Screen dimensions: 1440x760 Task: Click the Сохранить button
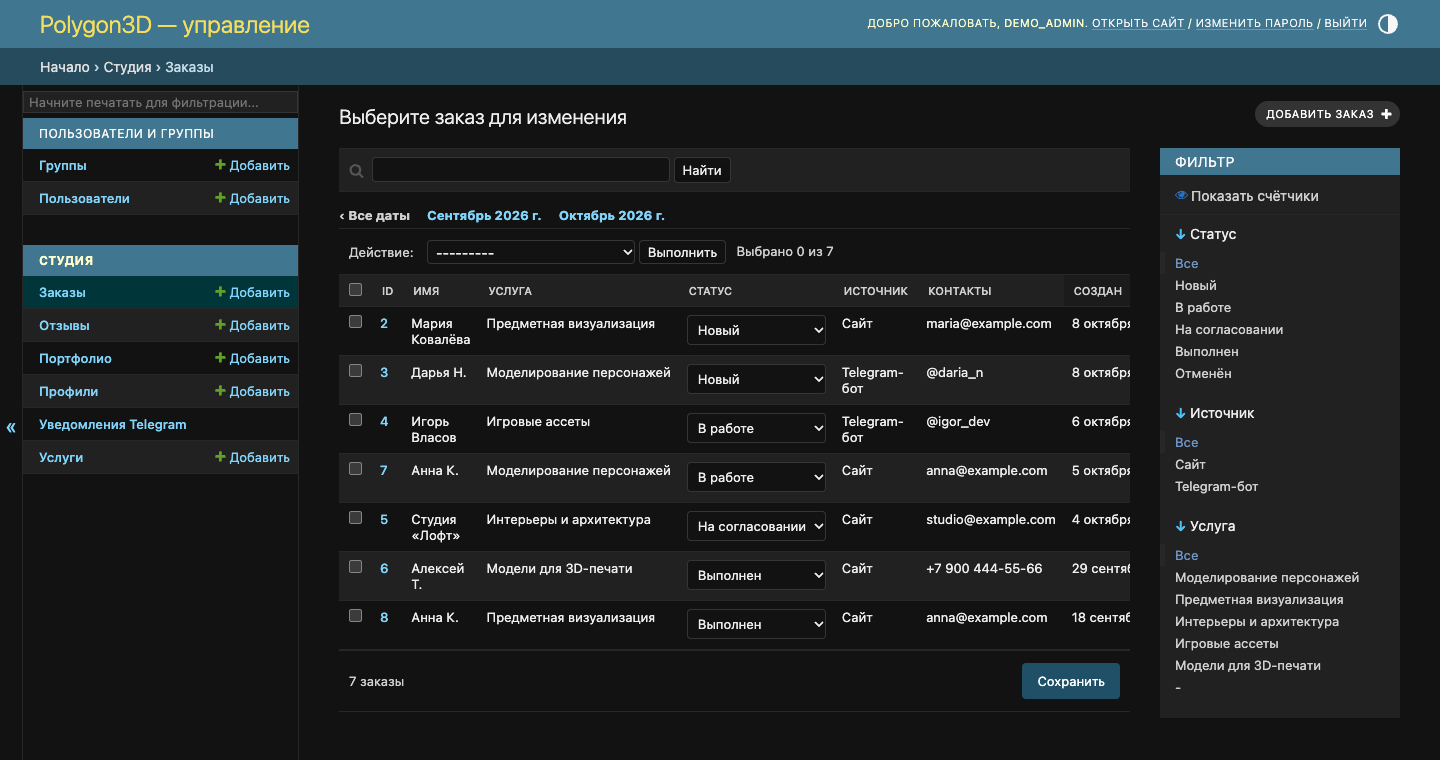click(x=1071, y=681)
